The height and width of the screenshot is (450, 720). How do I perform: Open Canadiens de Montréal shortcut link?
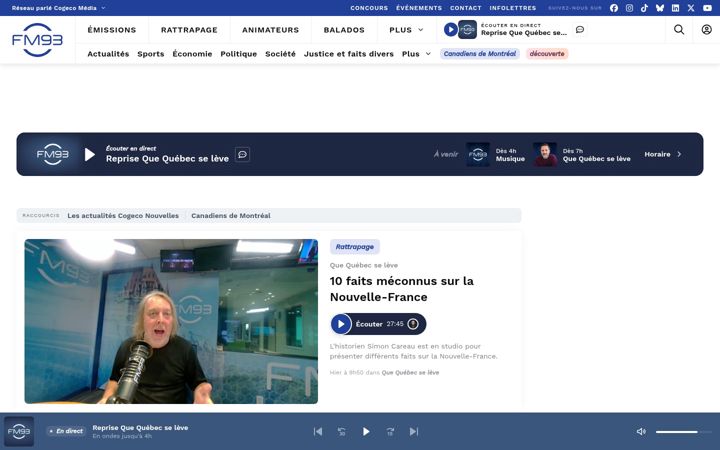pyautogui.click(x=231, y=215)
